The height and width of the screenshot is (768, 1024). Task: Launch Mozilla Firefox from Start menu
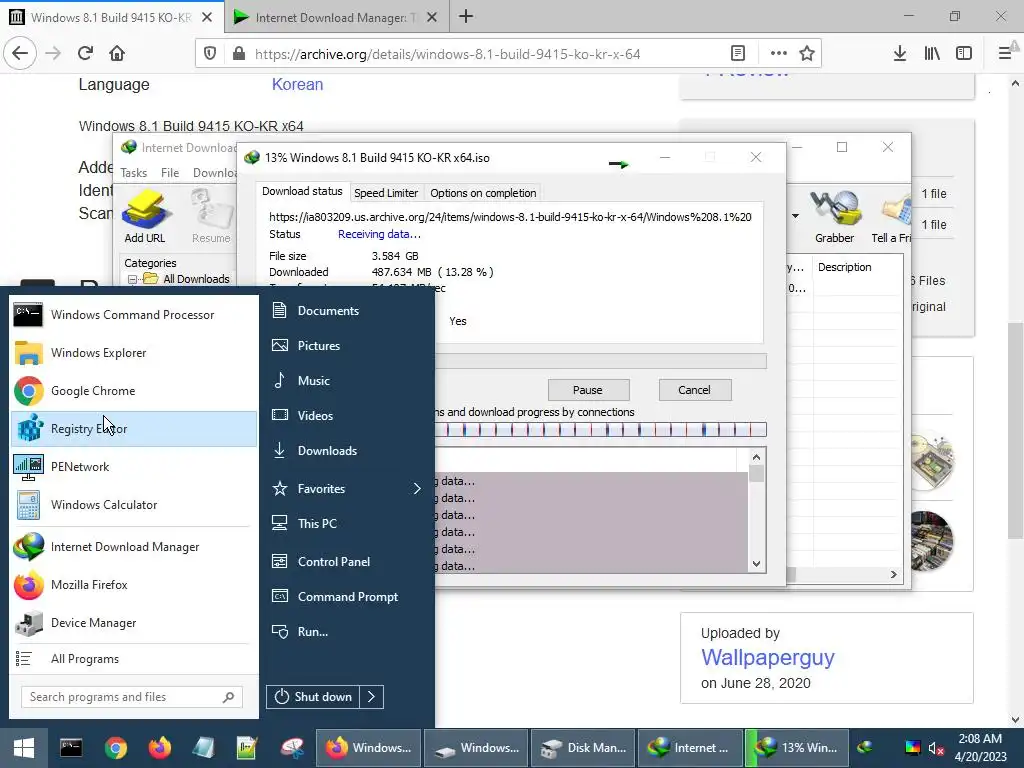click(x=134, y=584)
